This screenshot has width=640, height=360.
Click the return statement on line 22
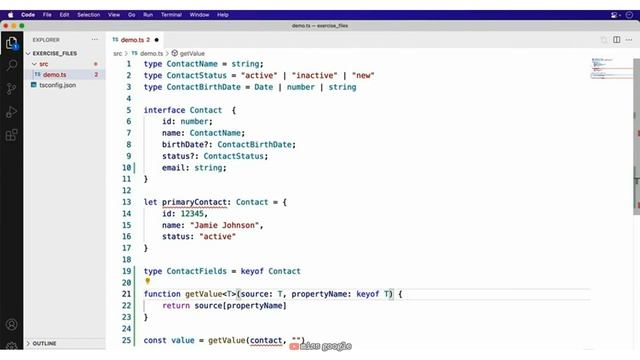point(224,305)
